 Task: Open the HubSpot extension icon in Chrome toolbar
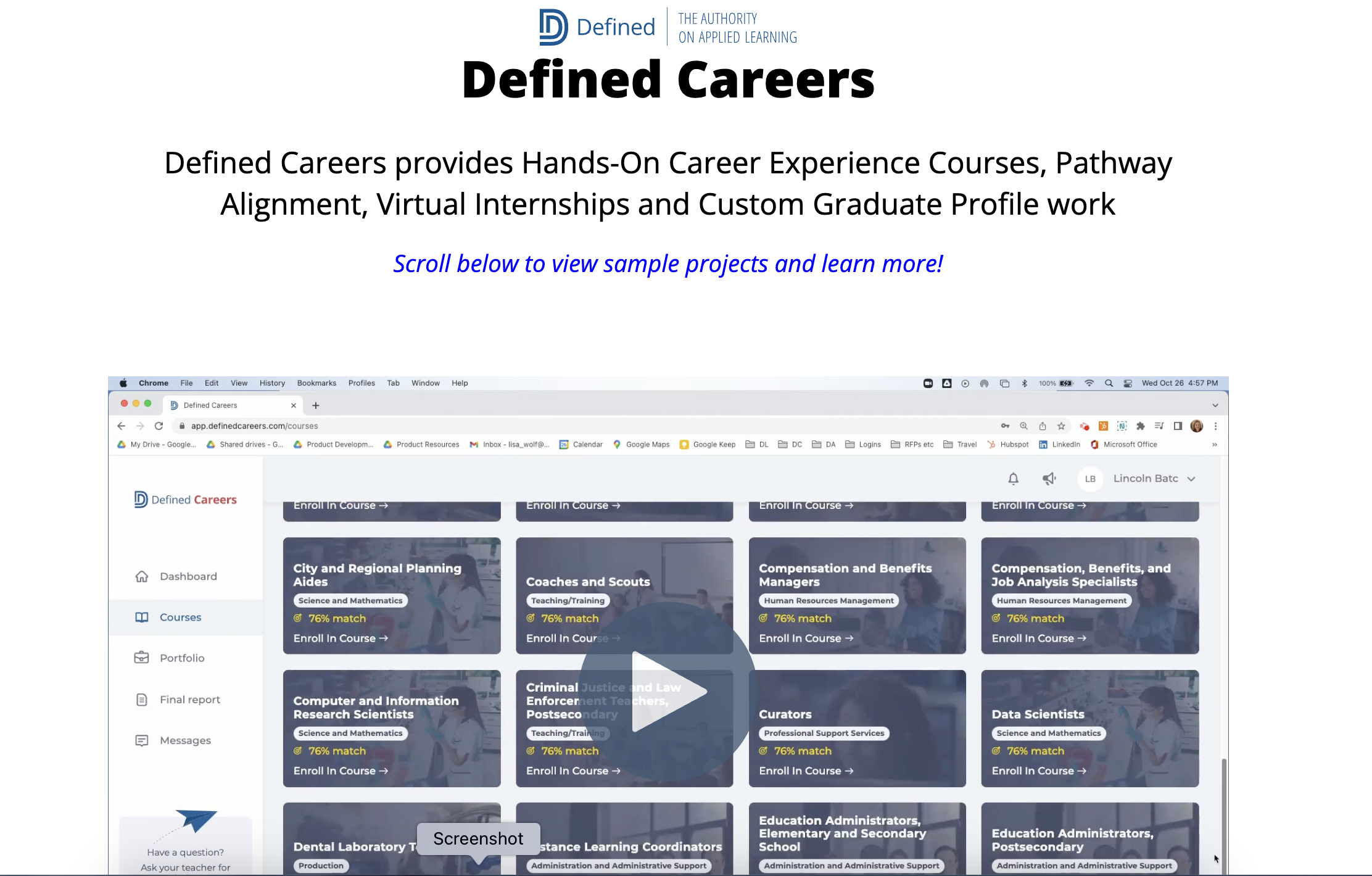pyautogui.click(x=1103, y=426)
